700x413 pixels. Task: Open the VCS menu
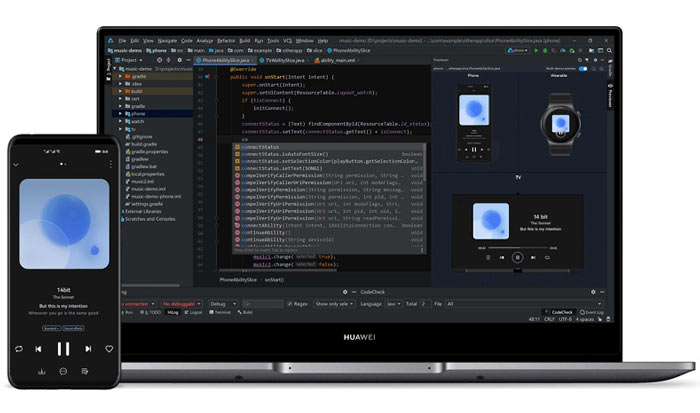[x=287, y=41]
